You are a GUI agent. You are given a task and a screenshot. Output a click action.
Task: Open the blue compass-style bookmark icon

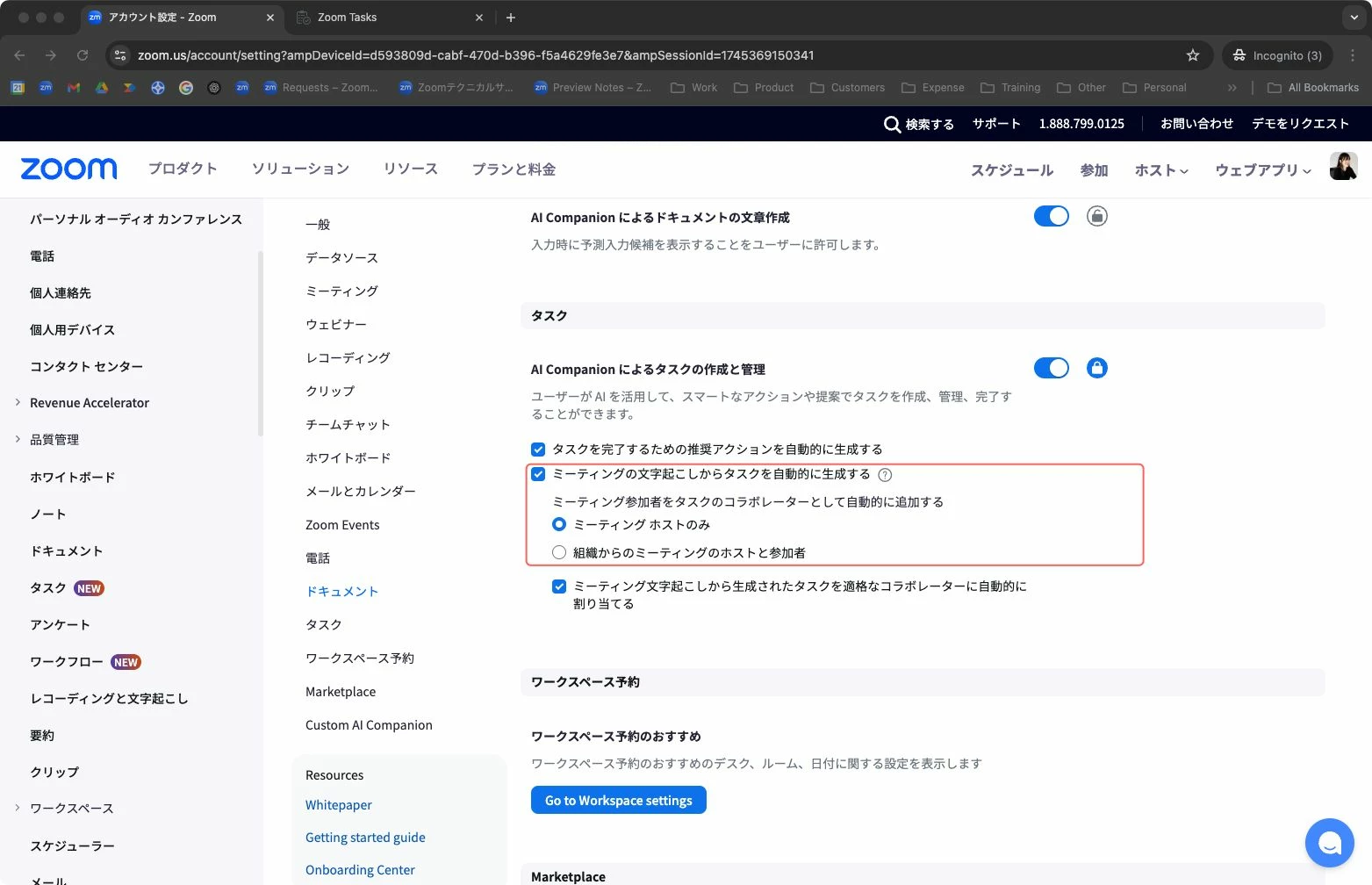click(158, 88)
